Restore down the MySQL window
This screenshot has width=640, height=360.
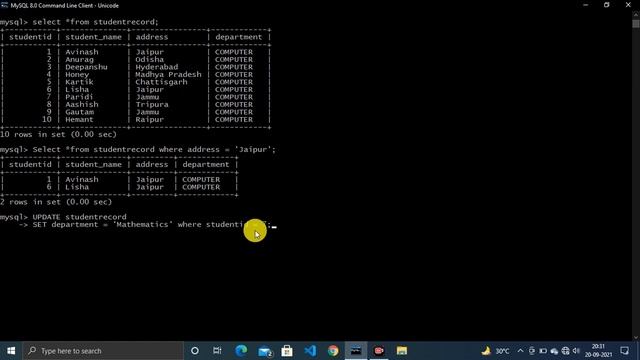click(x=607, y=5)
